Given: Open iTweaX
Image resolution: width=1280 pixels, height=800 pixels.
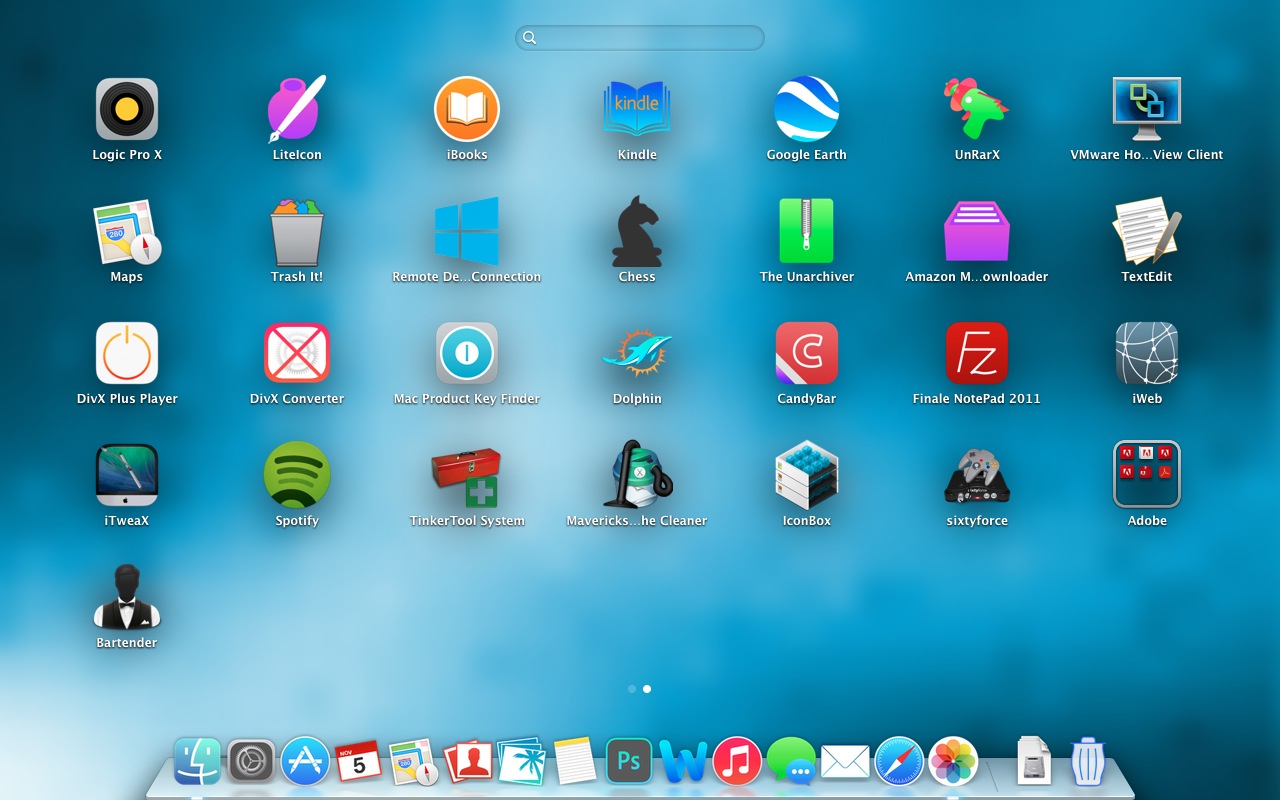Looking at the screenshot, I should point(127,475).
